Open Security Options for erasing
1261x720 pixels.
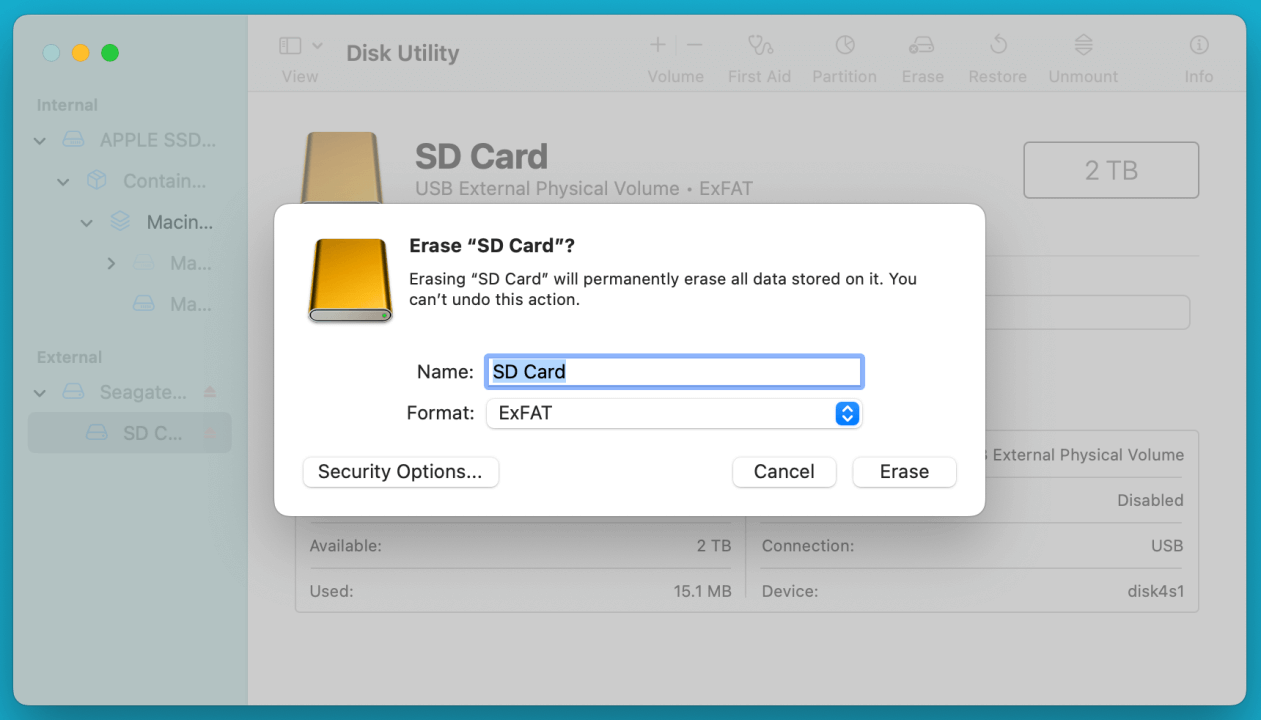(400, 471)
